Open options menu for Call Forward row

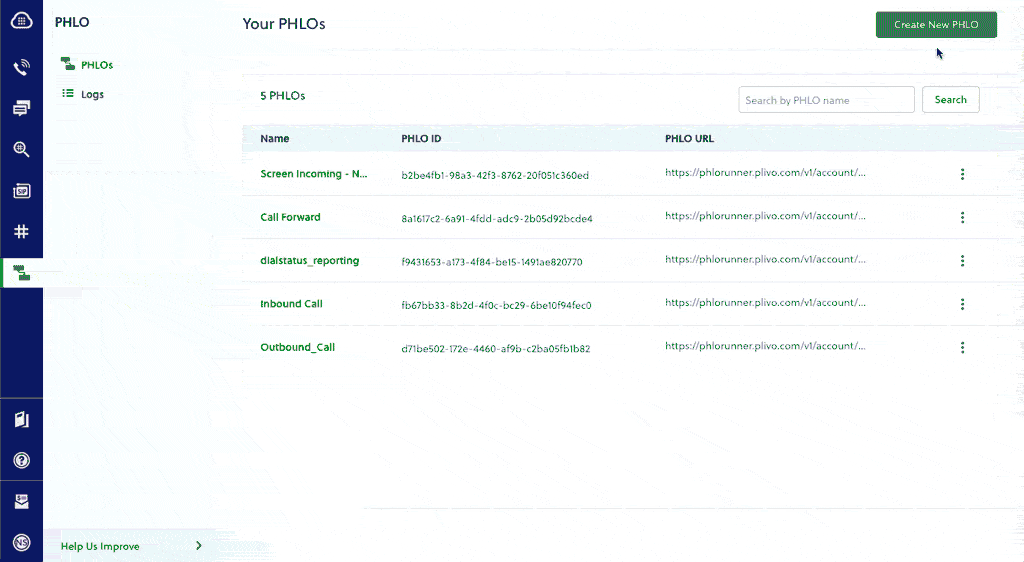[x=962, y=217]
